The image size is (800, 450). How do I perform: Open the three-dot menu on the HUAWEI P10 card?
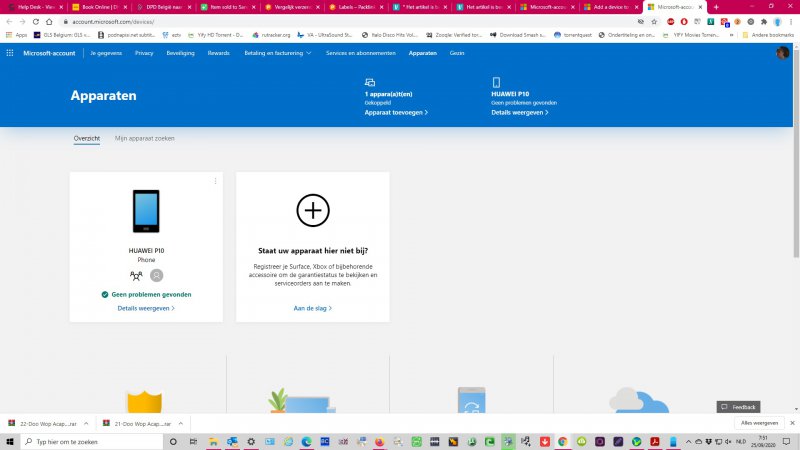coord(215,181)
